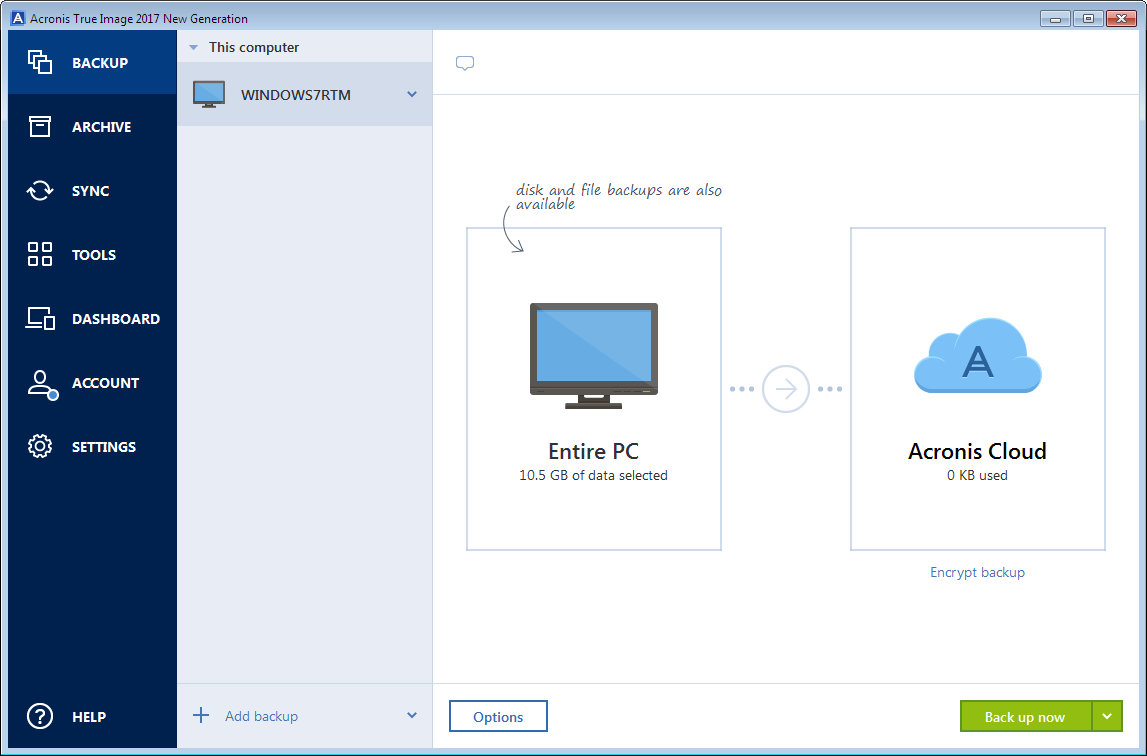Choose the Acronis Cloud destination panel

pos(977,389)
